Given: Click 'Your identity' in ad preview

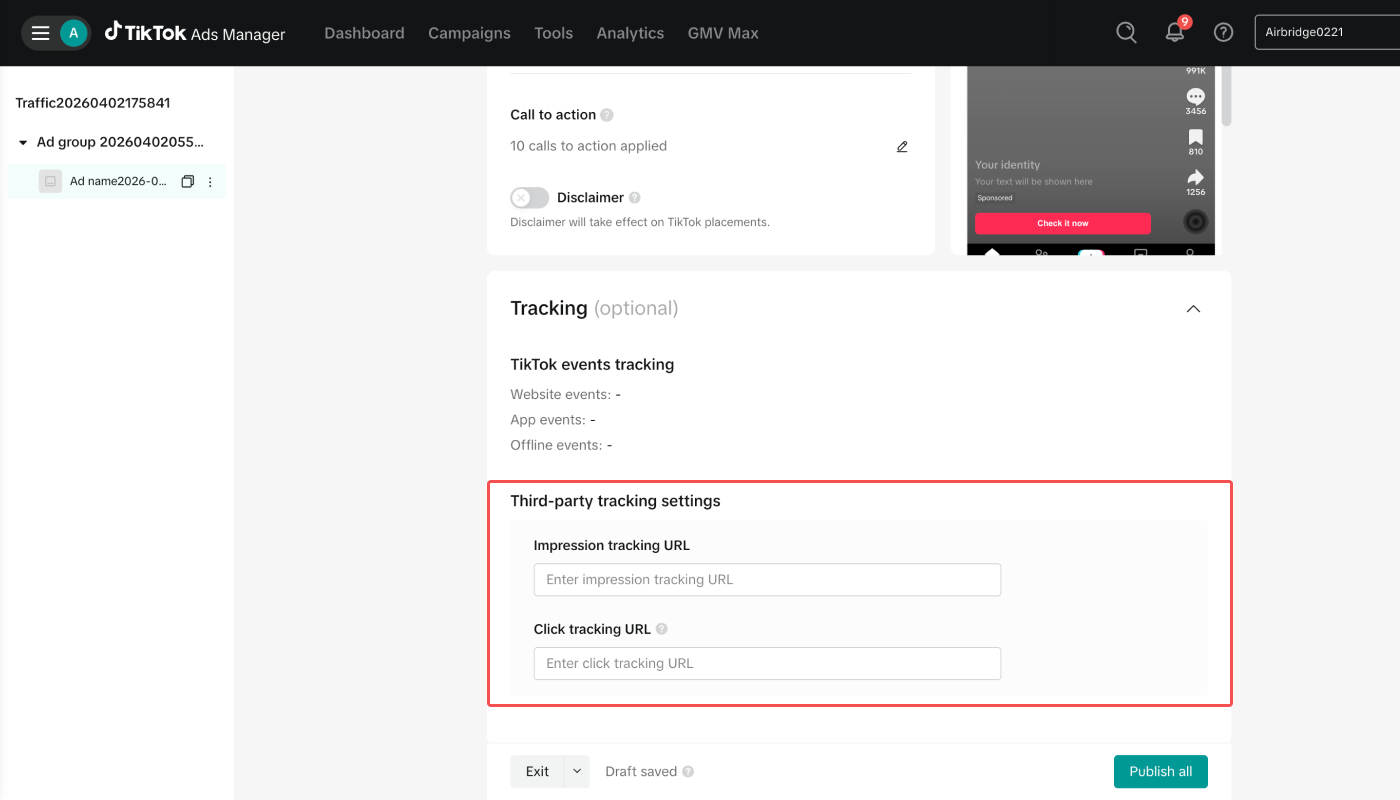Looking at the screenshot, I should point(1007,165).
